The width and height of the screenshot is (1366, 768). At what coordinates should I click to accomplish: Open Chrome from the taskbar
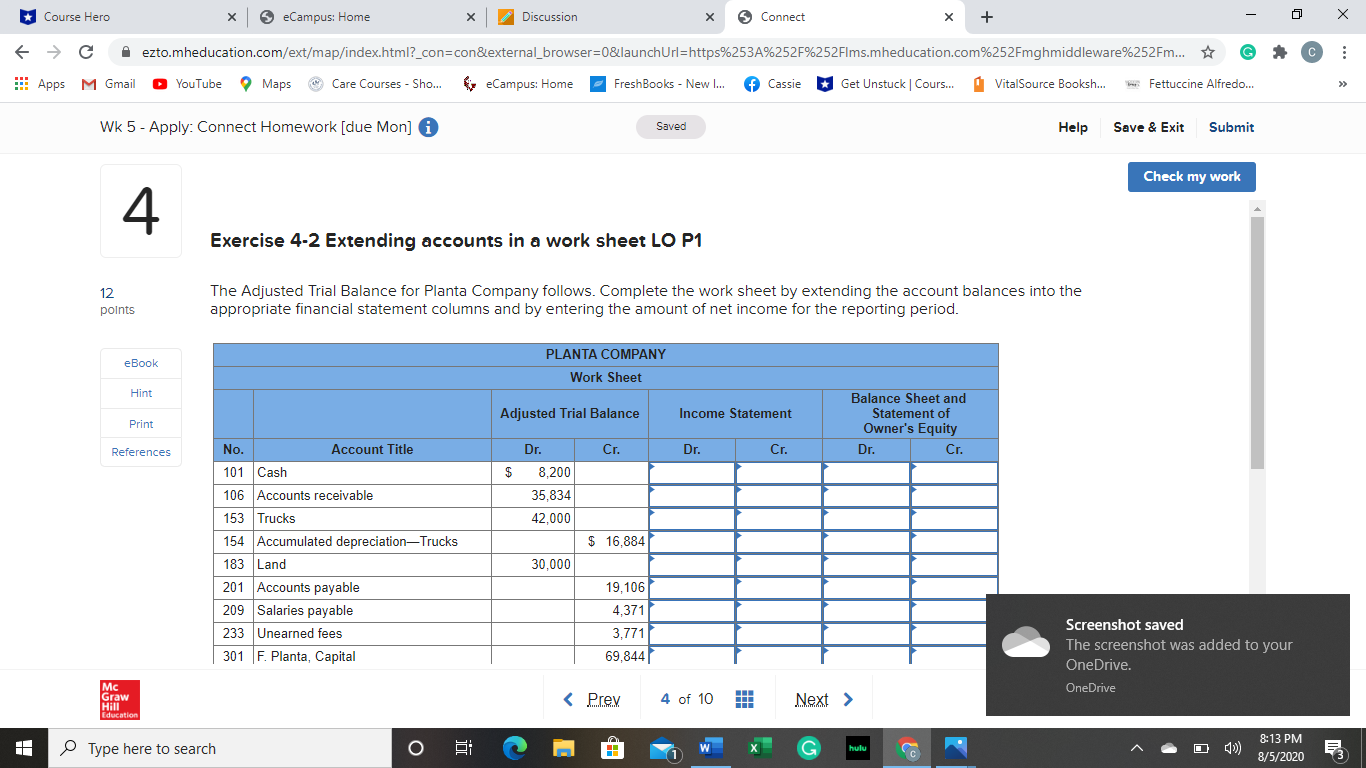point(907,748)
